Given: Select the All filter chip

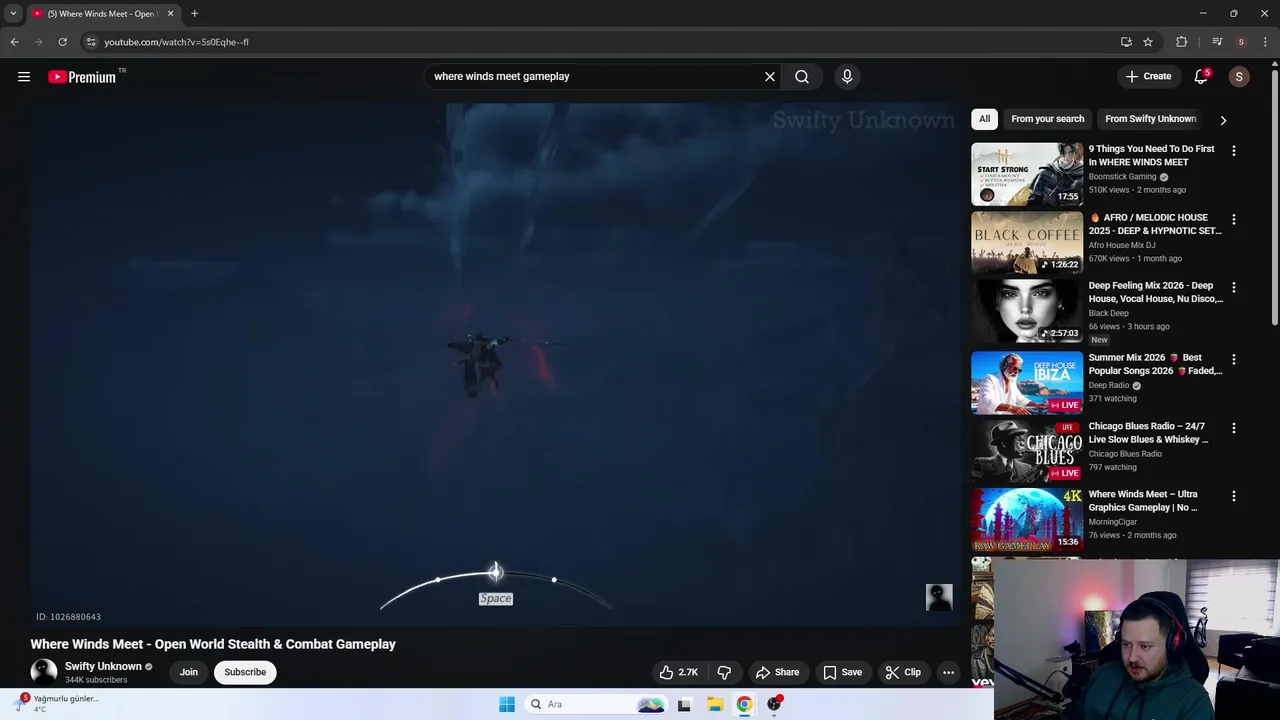Looking at the screenshot, I should click(x=984, y=119).
